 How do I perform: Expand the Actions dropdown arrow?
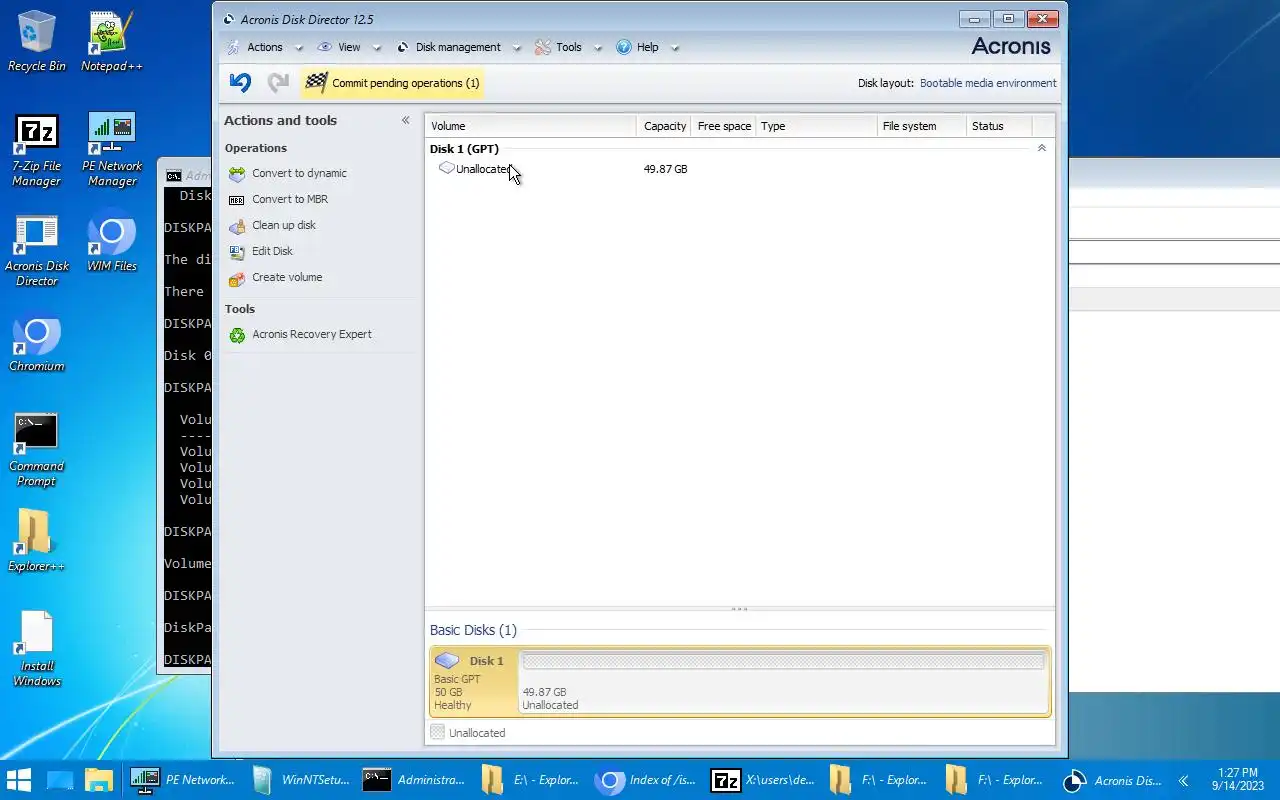[x=298, y=48]
